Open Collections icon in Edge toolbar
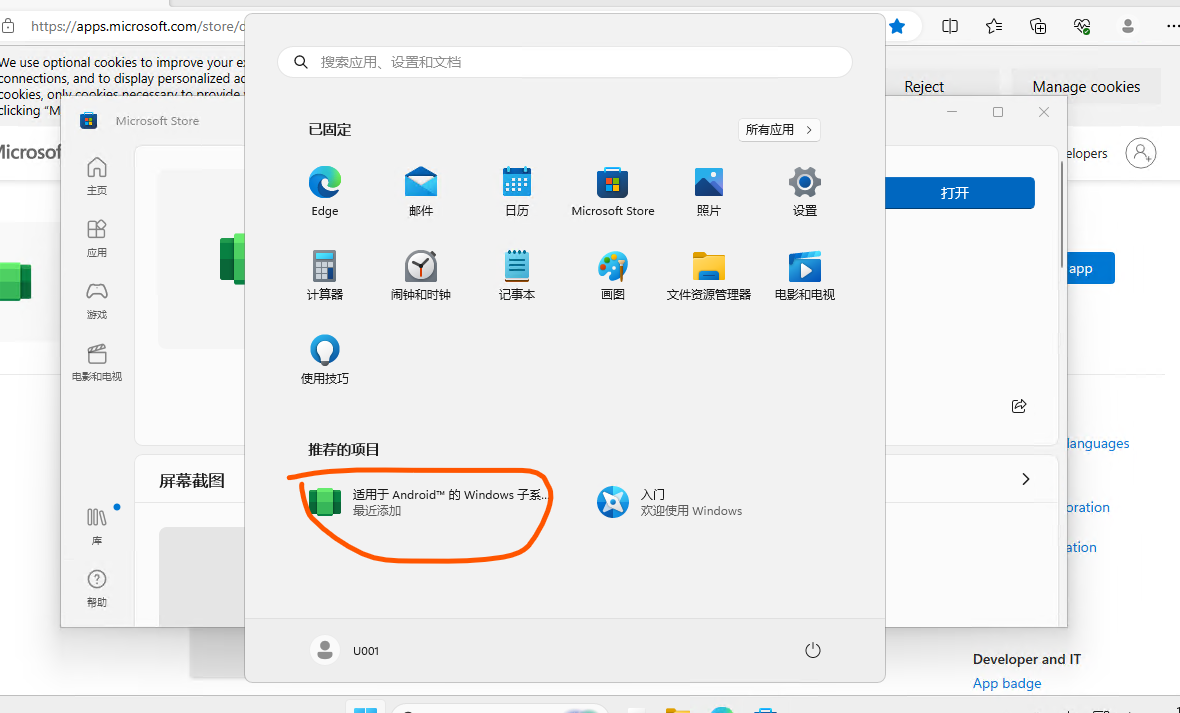This screenshot has width=1180, height=713. click(x=1039, y=26)
